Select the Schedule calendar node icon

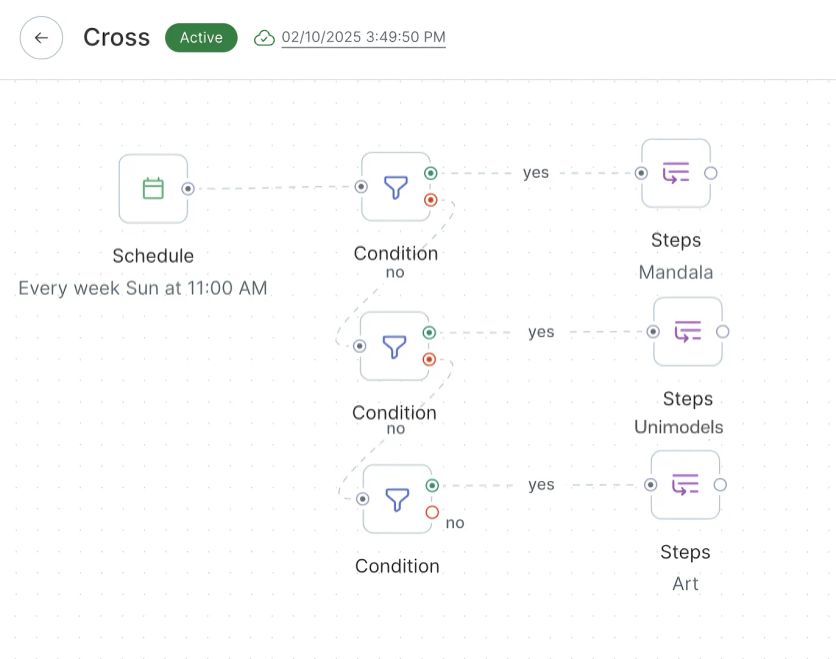(x=153, y=188)
